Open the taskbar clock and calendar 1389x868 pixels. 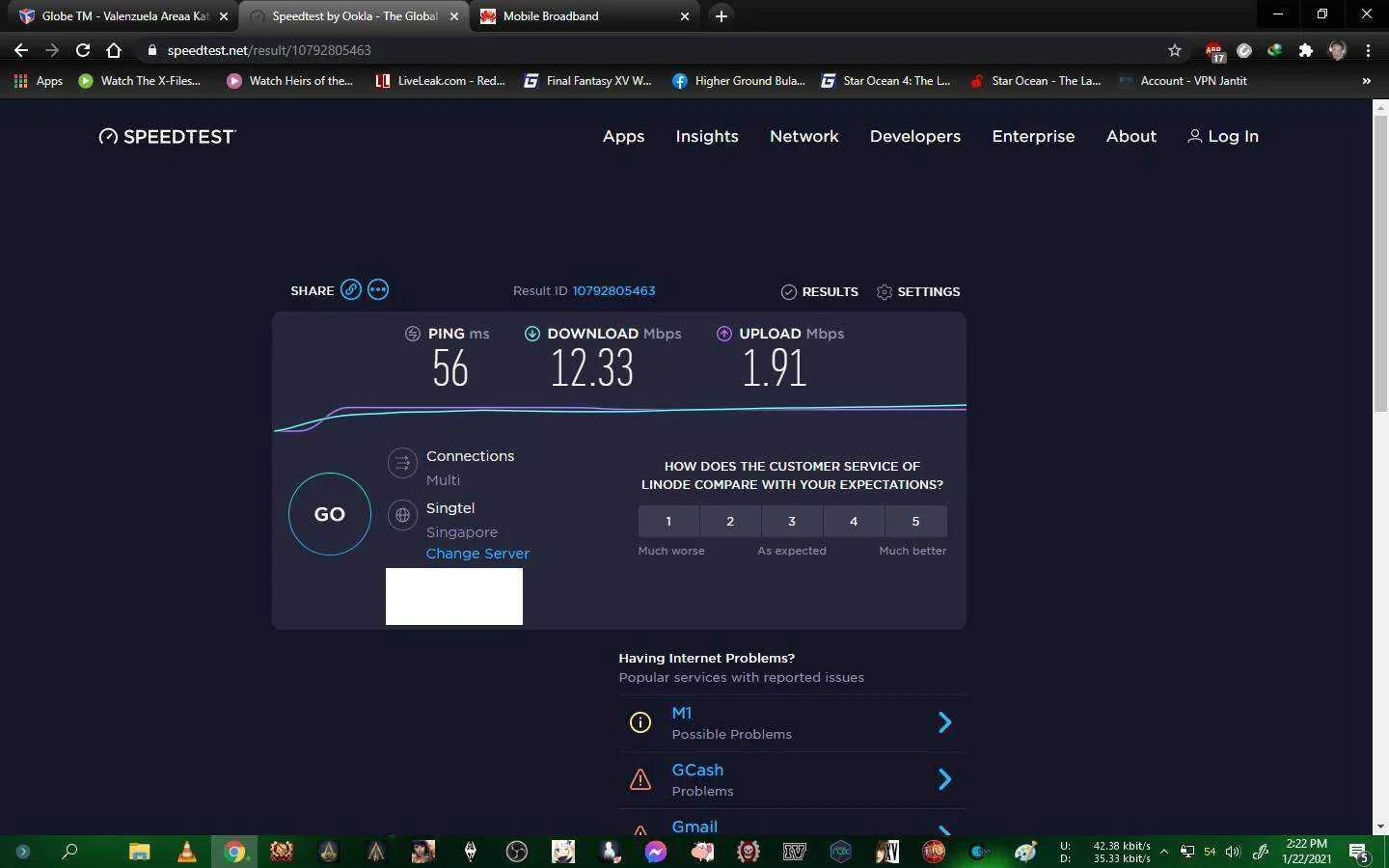(1307, 852)
